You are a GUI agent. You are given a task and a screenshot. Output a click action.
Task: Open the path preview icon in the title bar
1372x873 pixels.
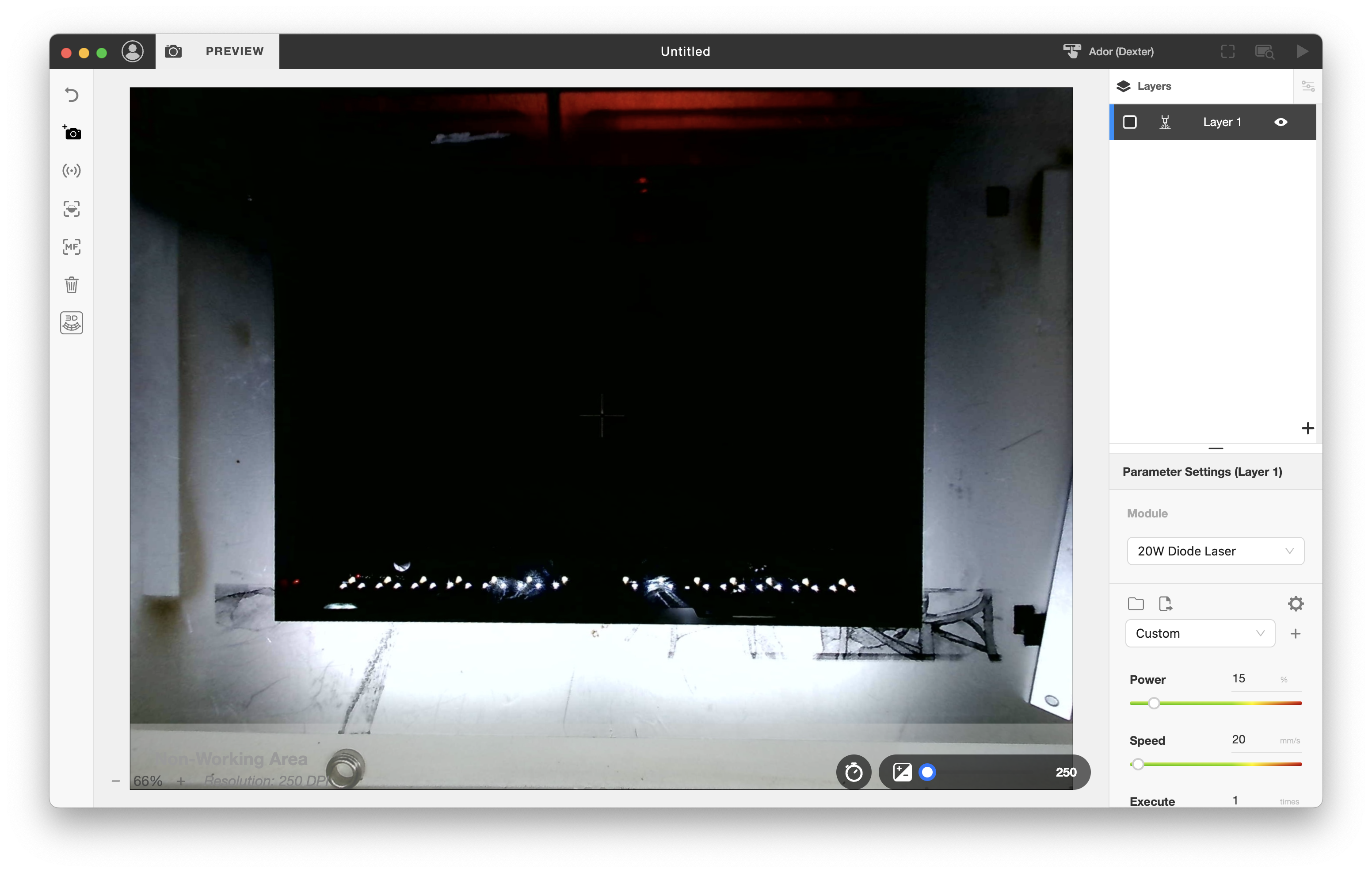1264,51
